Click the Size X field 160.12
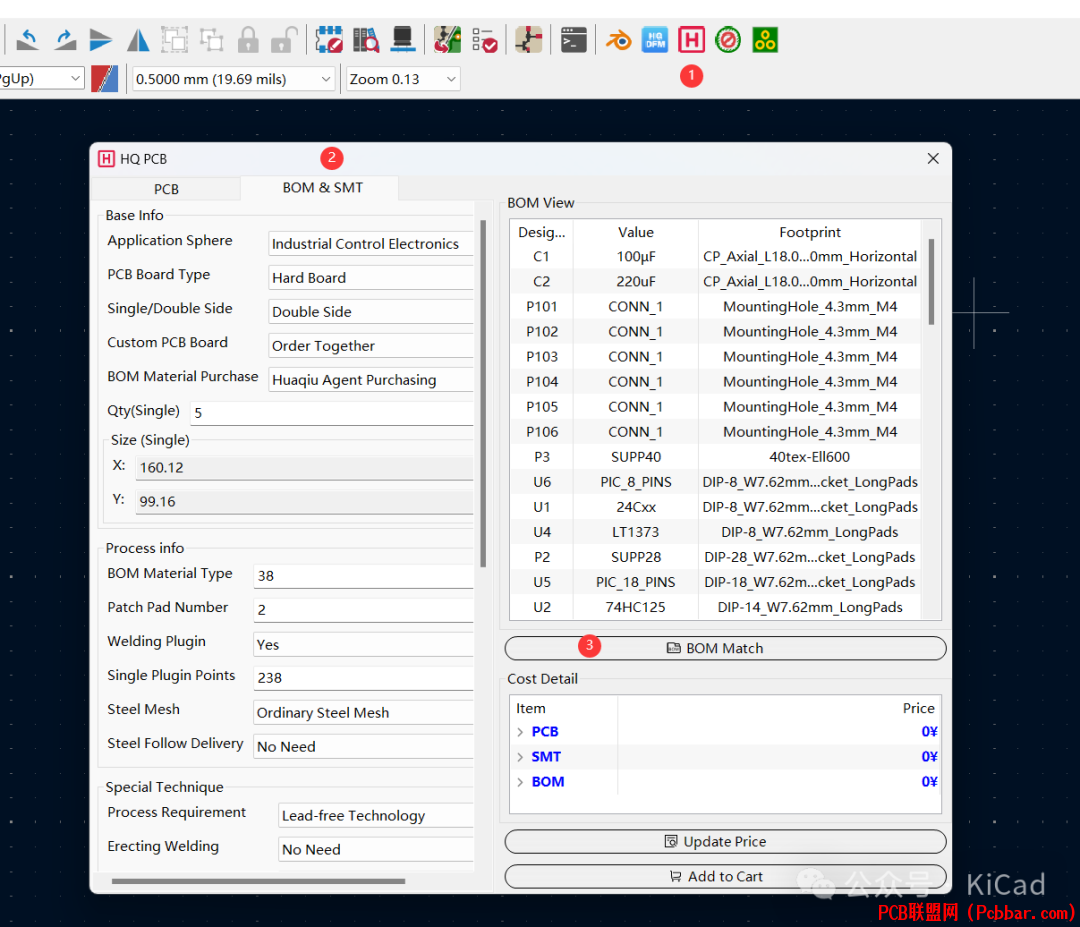 [x=304, y=468]
